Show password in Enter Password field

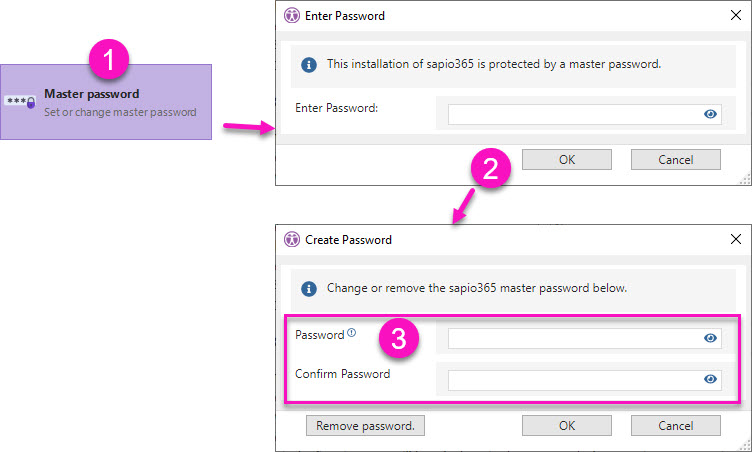coord(710,115)
